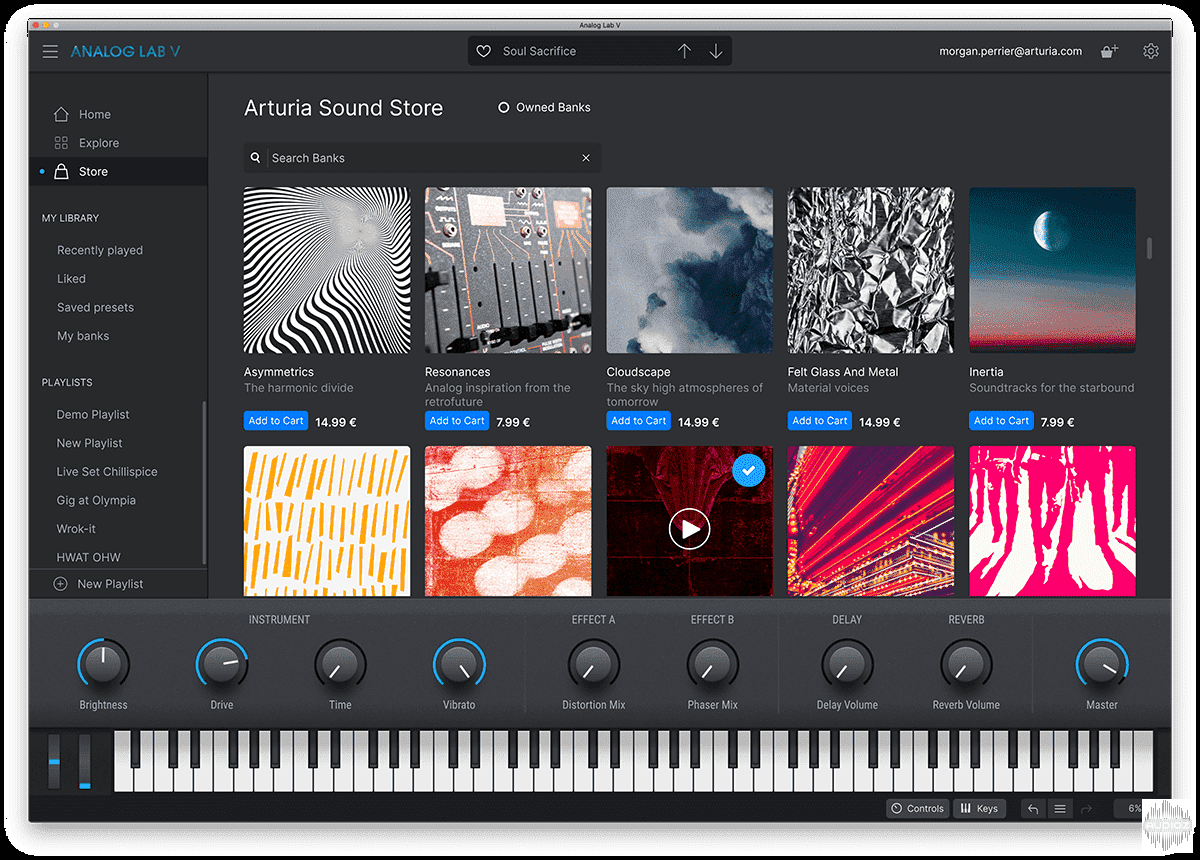Open the Resonances synth thumbnail

click(508, 271)
